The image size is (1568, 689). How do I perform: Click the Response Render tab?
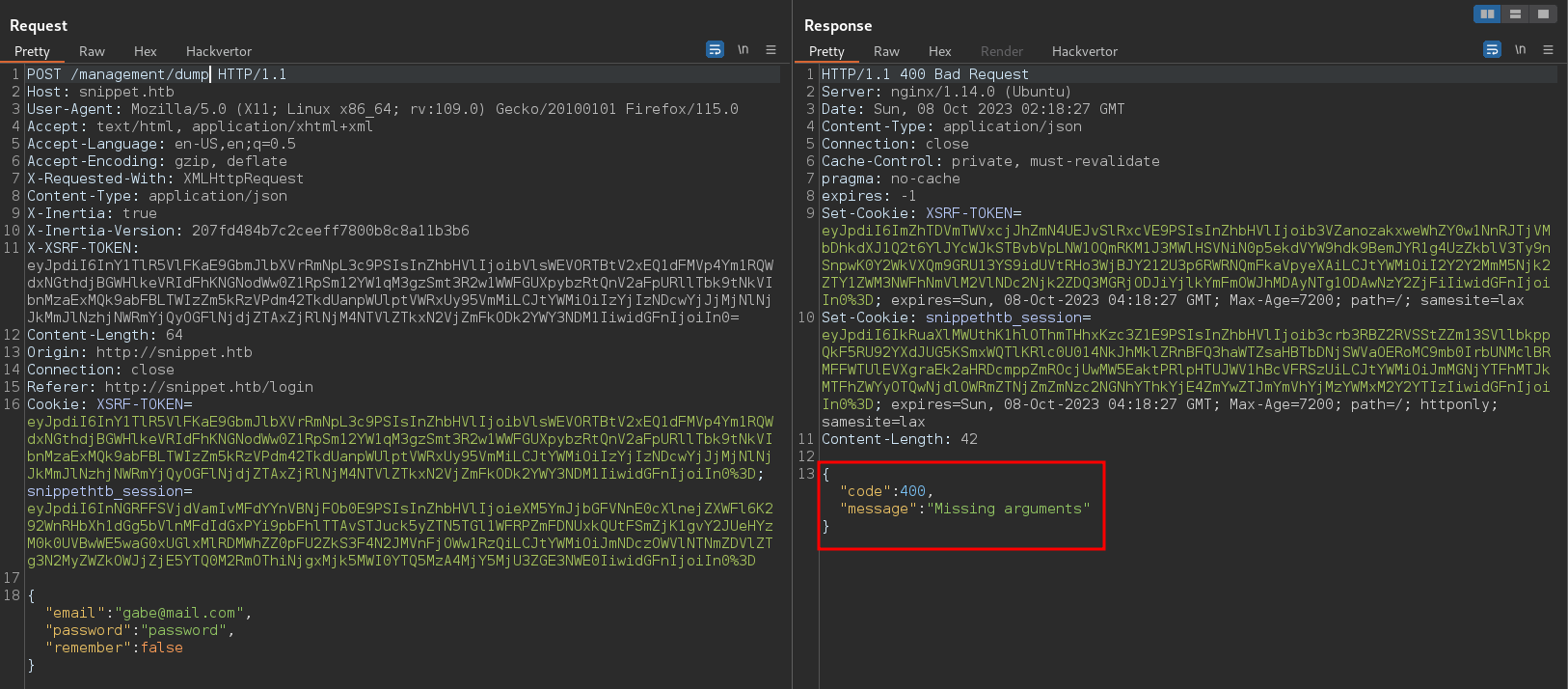pyautogui.click(x=1002, y=51)
